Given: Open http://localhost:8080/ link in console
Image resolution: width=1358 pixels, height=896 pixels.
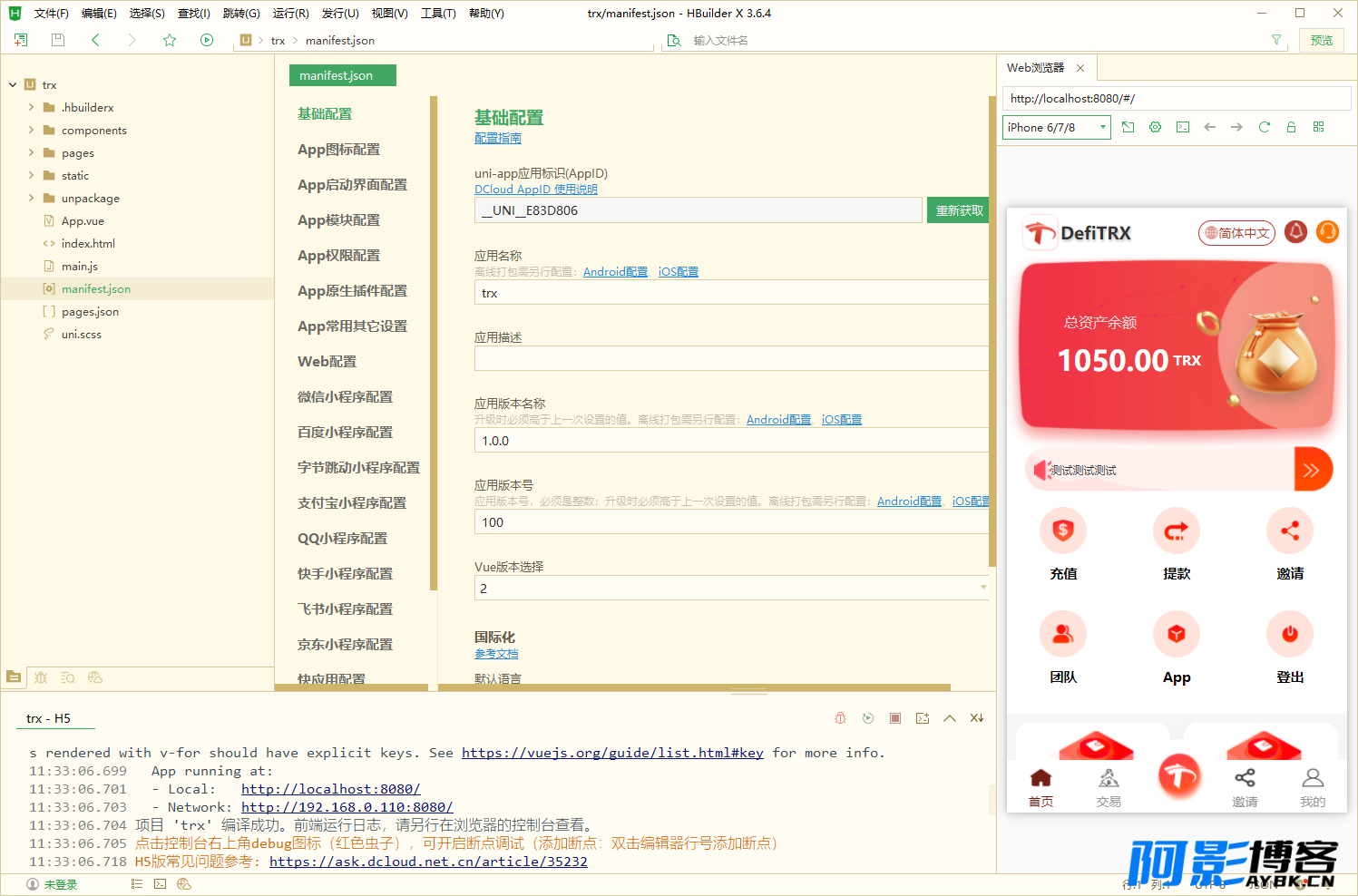Looking at the screenshot, I should tap(331, 789).
